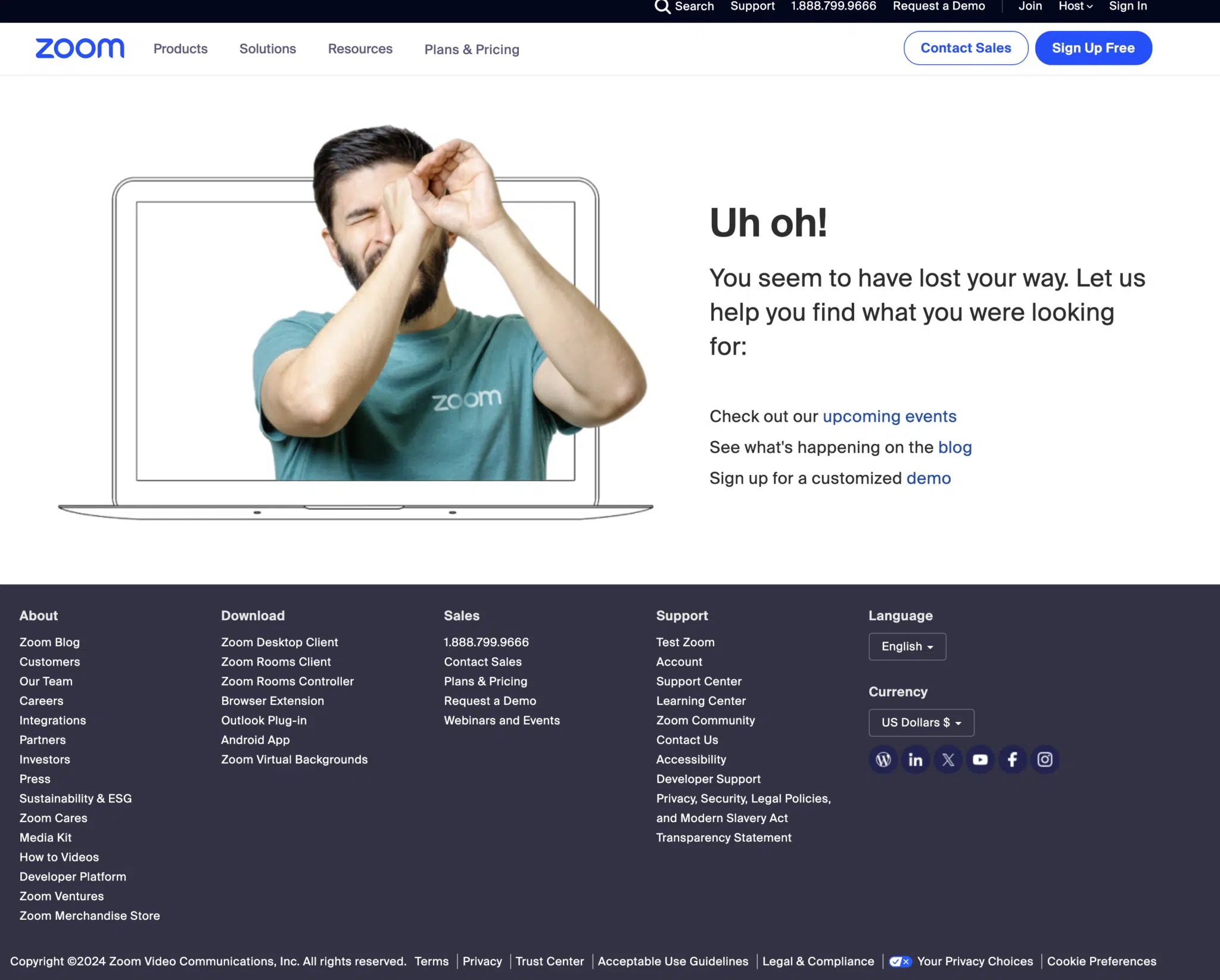Screen dimensions: 1220x980
Task: Open Press footer link
Action: pos(35,779)
